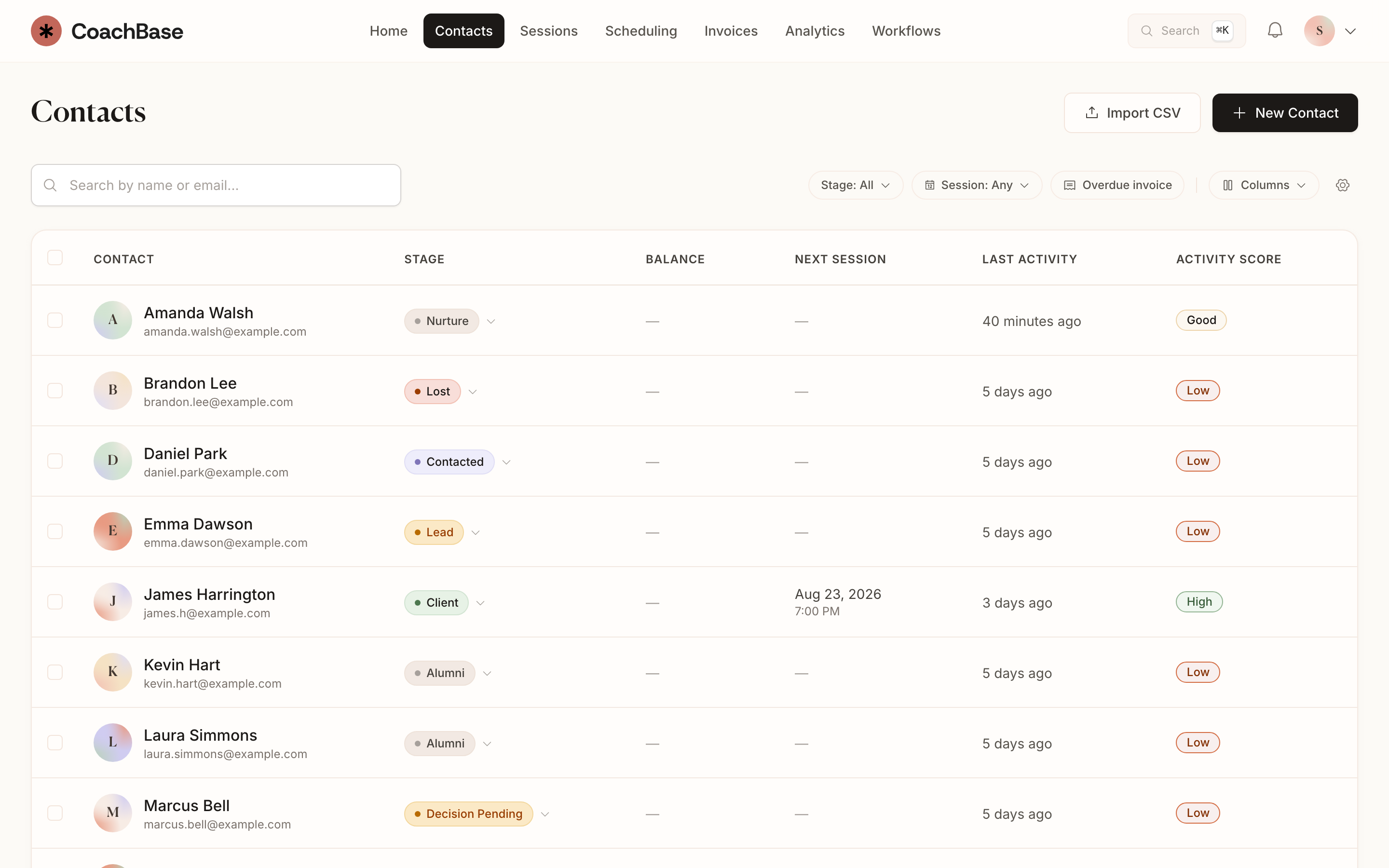
Task: Click the Activity Score column header
Action: coord(1228,259)
